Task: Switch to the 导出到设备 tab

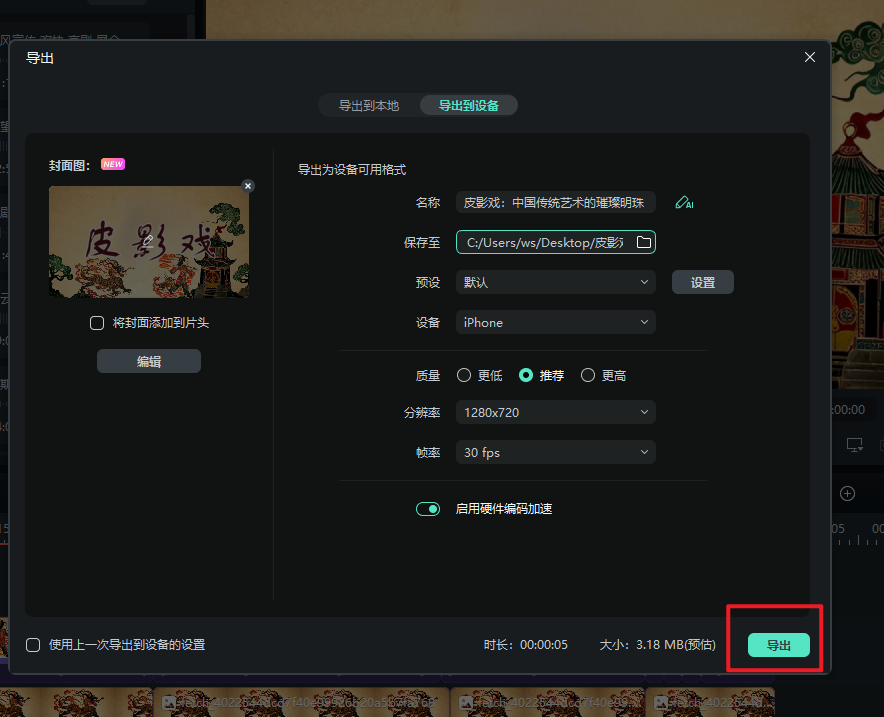Action: (468, 106)
